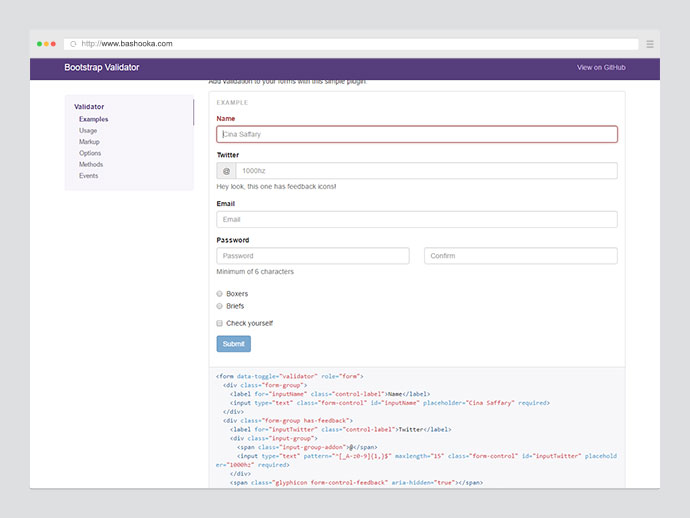Click the browser address bar URL
The width and height of the screenshot is (690, 518).
click(127, 44)
